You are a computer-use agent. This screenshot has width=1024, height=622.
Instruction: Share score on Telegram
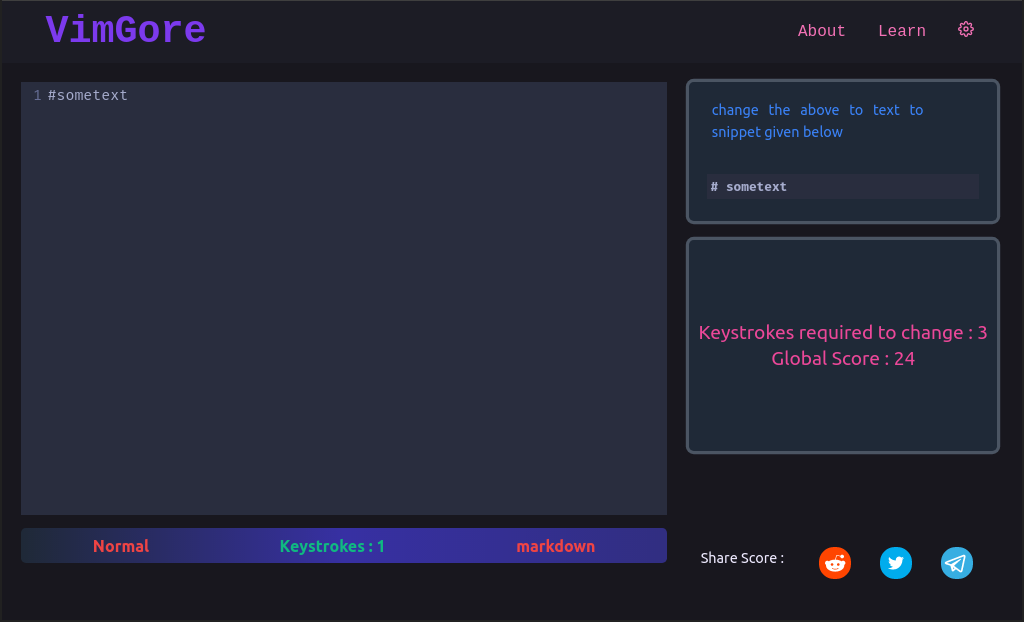pyautogui.click(x=957, y=563)
